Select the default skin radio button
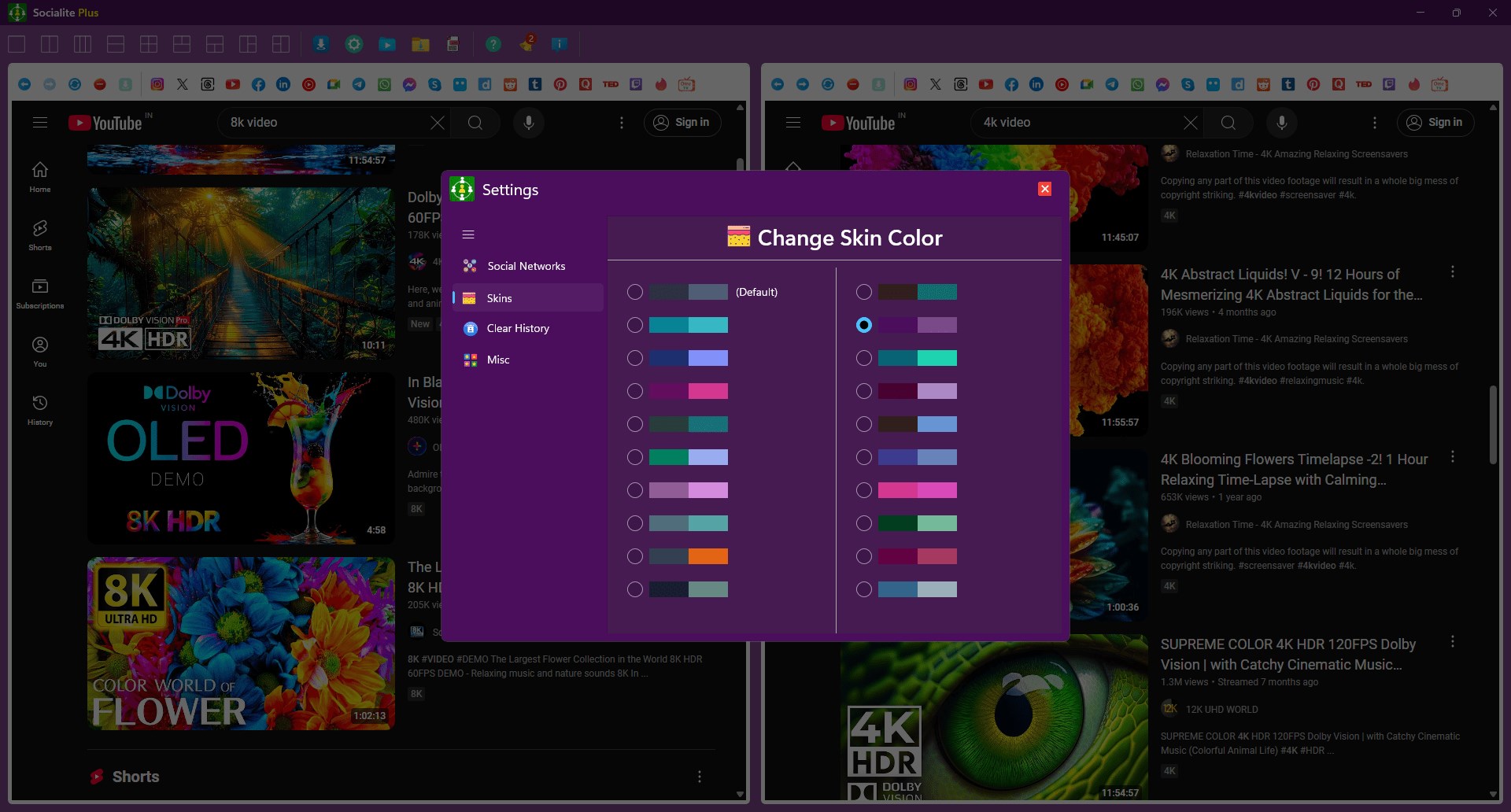The width and height of the screenshot is (1511, 812). 635,292
